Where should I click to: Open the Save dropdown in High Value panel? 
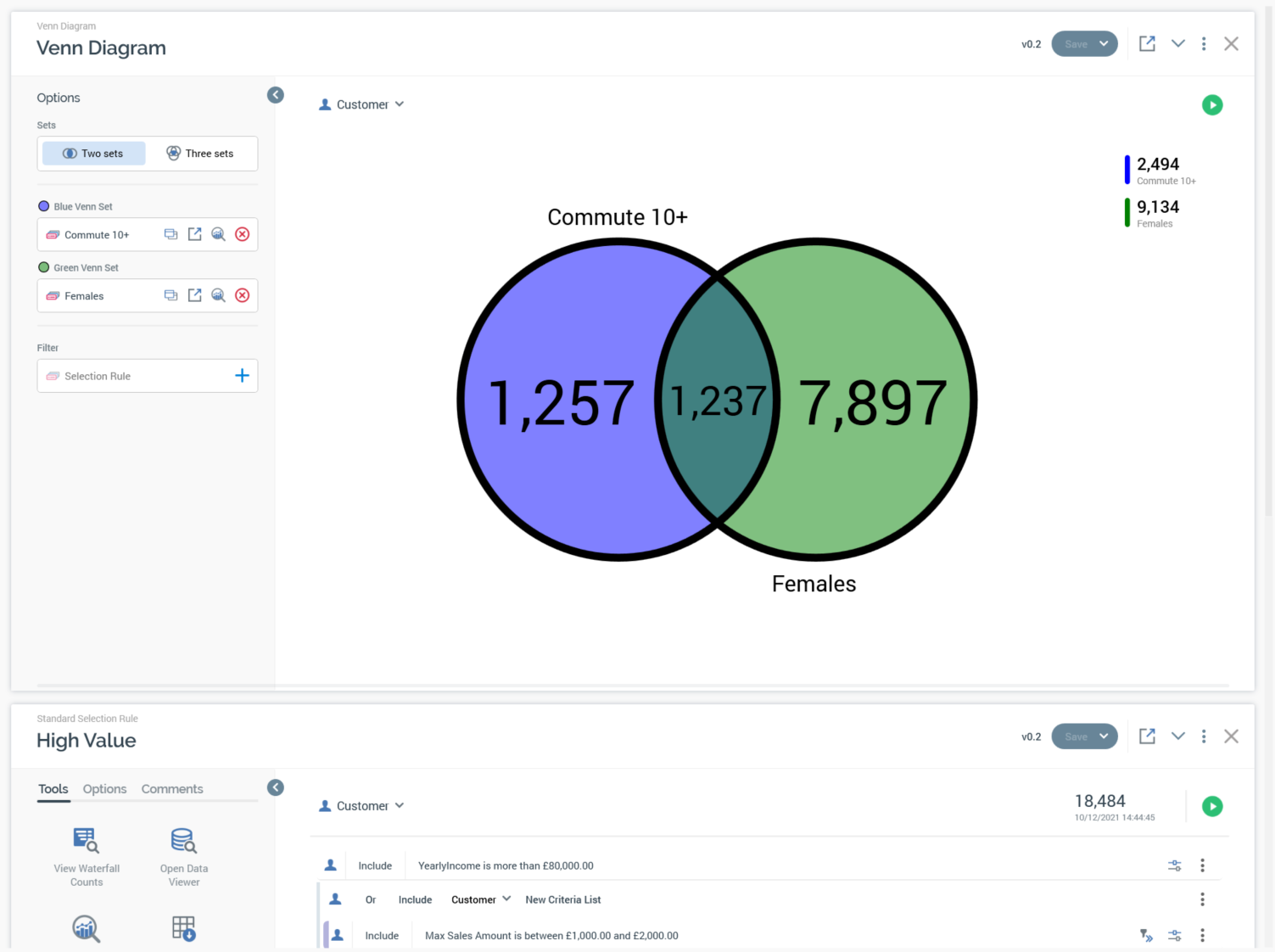1104,736
